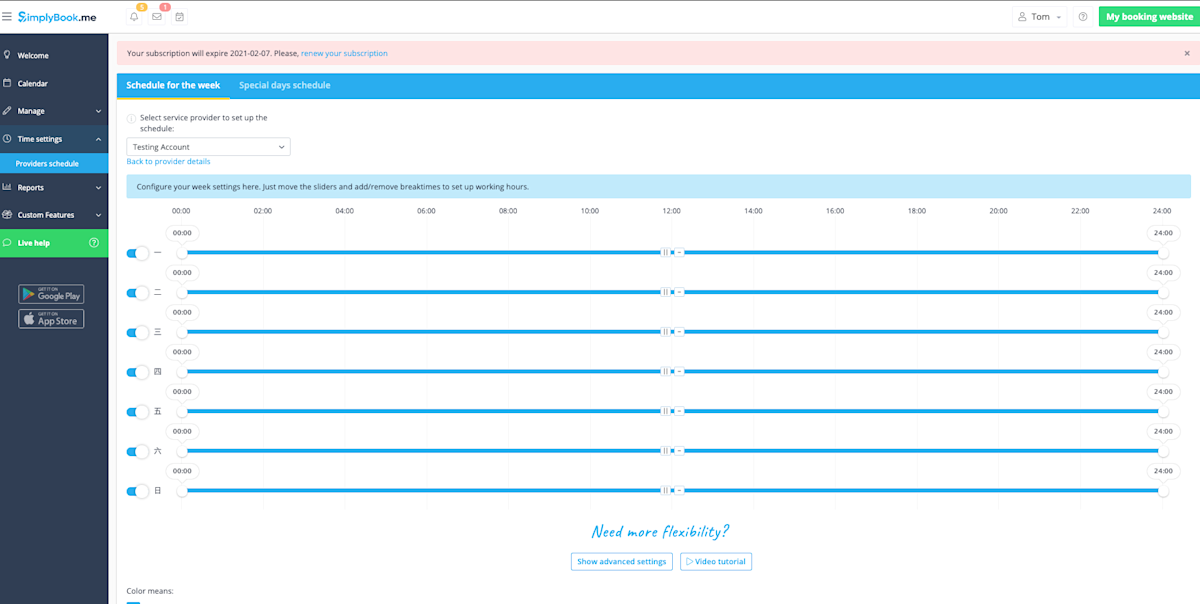Follow the renew your subscription link
Viewport: 1200px width, 604px height.
[x=344, y=53]
